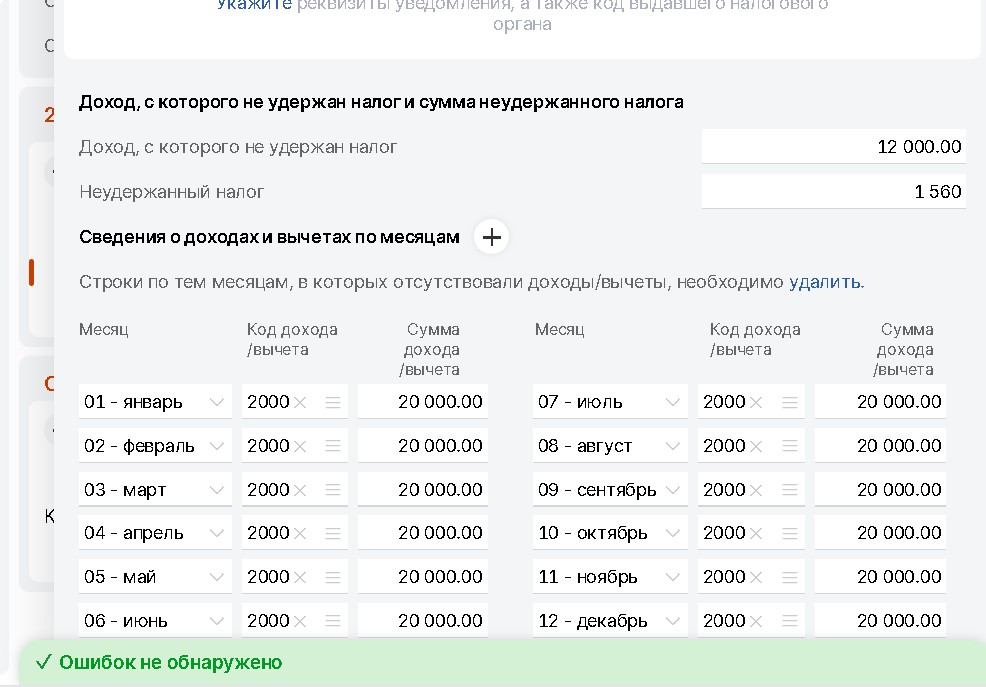Edit untaxed income field showing 12 000.00

point(833,146)
